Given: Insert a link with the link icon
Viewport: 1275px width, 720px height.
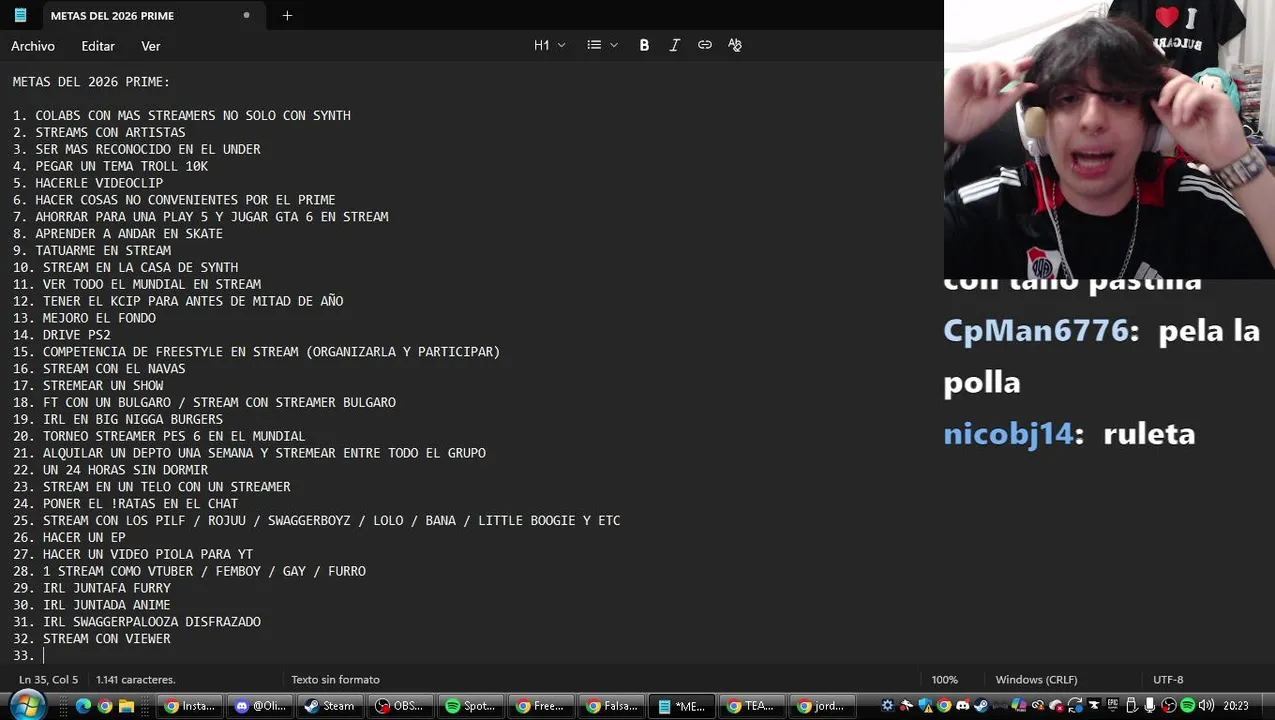Looking at the screenshot, I should tap(705, 45).
